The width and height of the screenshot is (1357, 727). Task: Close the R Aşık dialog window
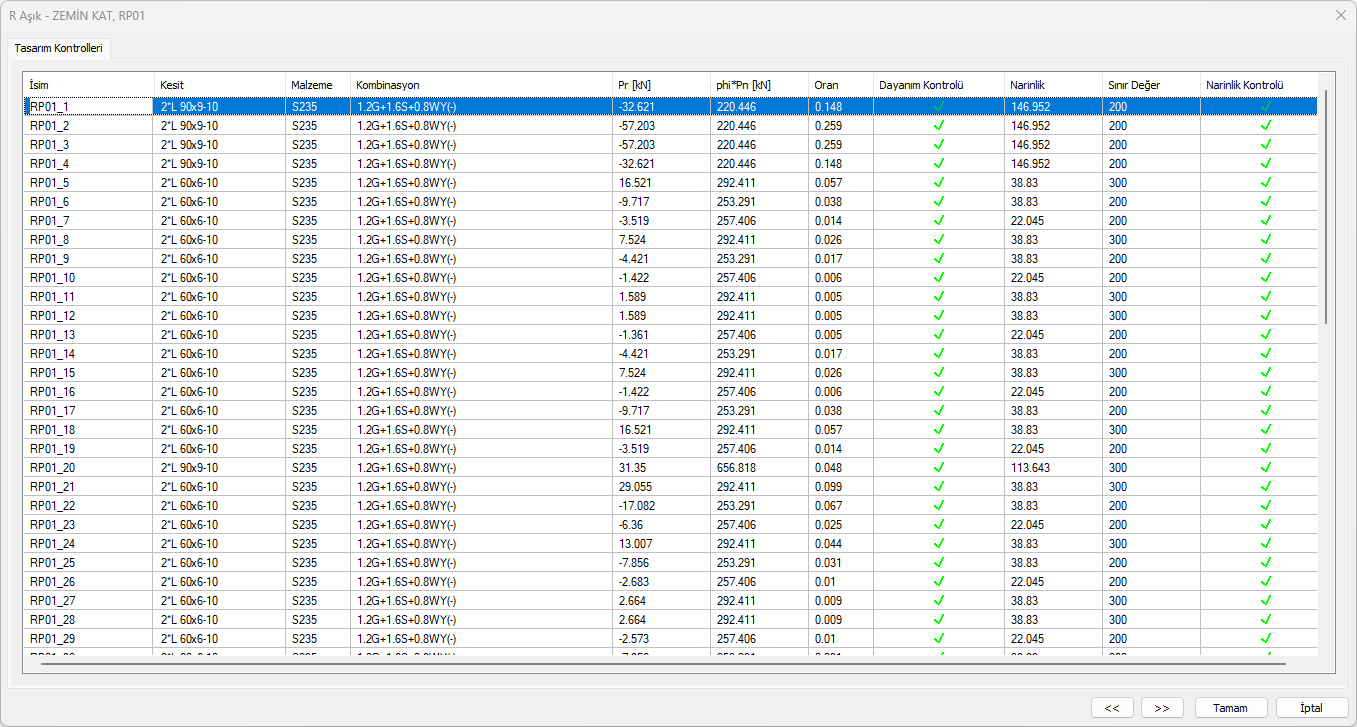click(1340, 15)
